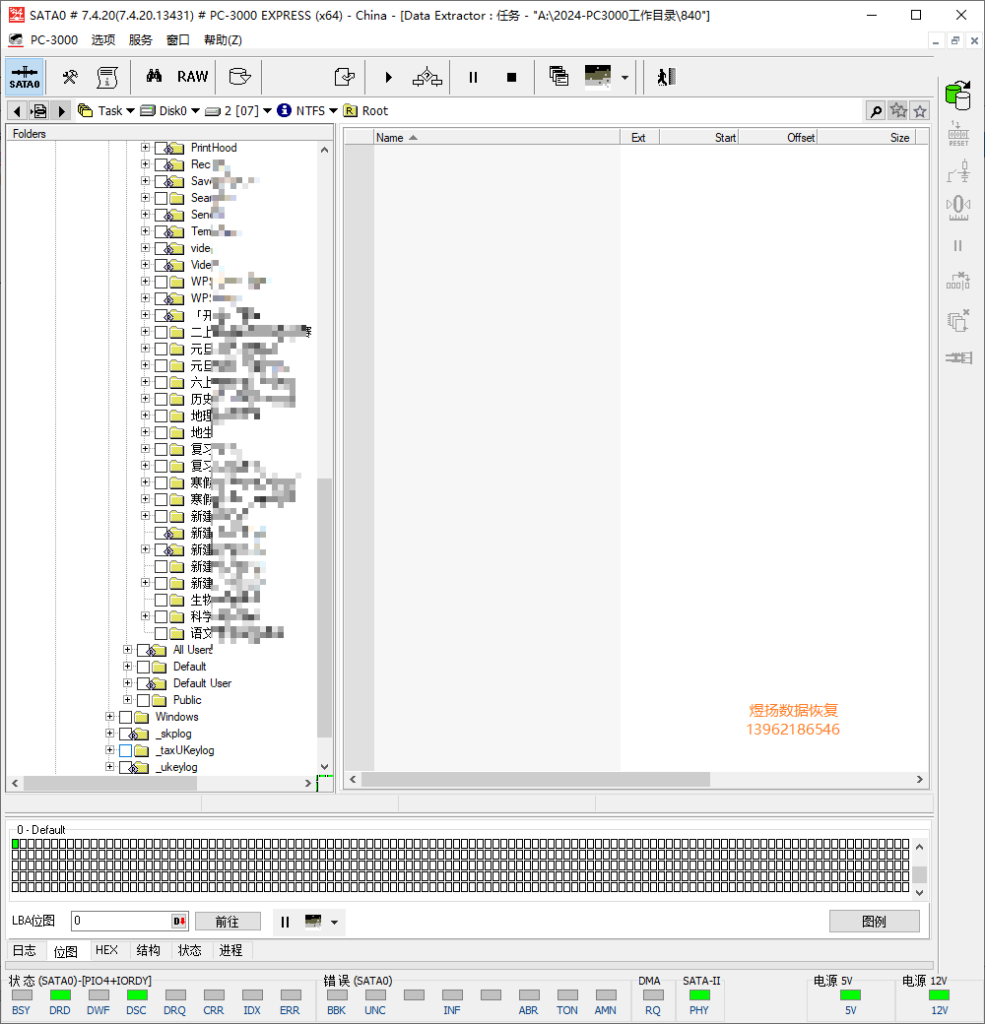Click the copy pages icon in right sidebar
The image size is (985, 1024).
958,321
